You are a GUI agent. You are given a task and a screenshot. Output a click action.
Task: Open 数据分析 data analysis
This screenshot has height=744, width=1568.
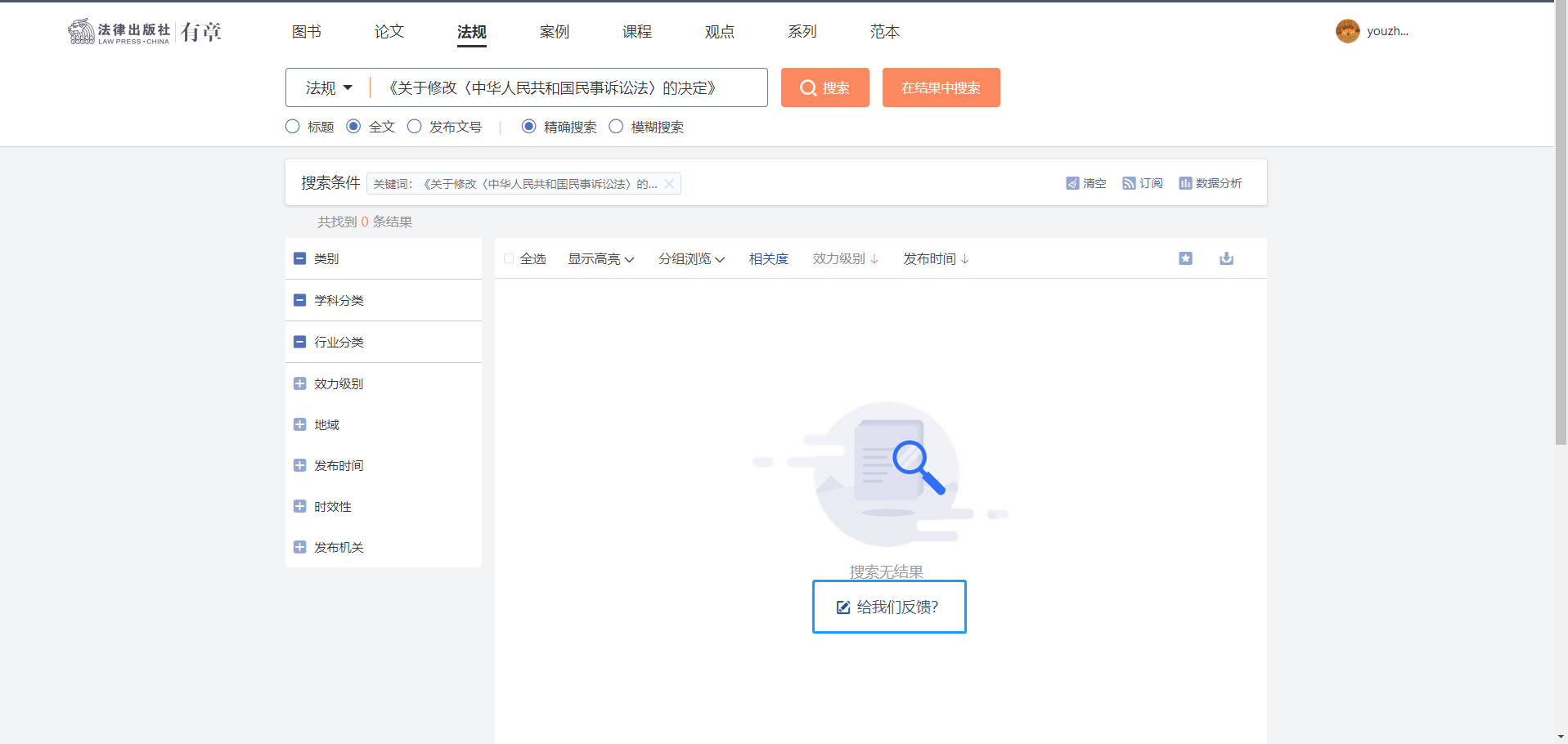coord(1210,183)
